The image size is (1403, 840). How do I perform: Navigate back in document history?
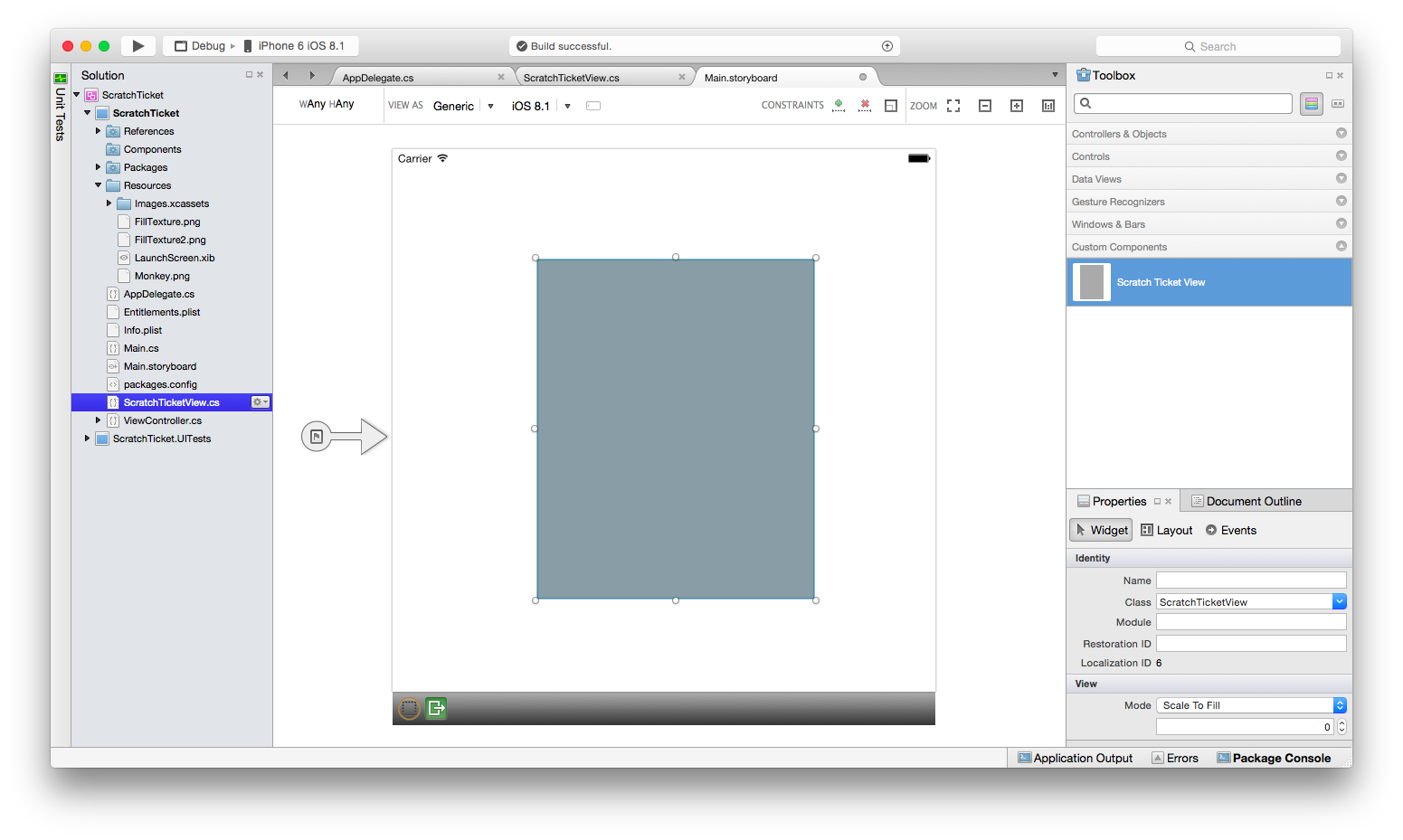point(286,76)
